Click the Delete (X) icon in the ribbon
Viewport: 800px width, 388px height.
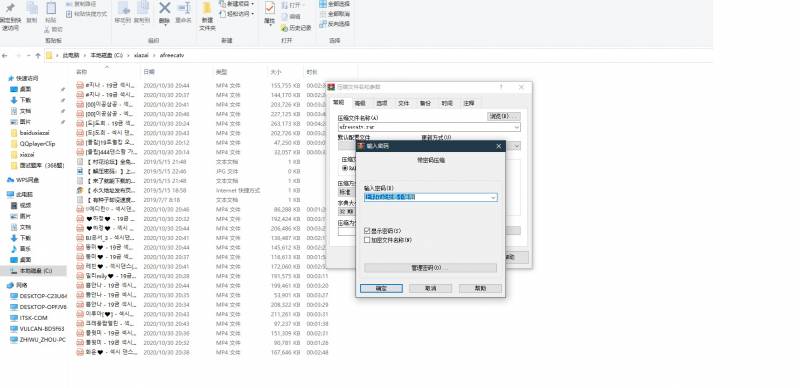(x=164, y=8)
